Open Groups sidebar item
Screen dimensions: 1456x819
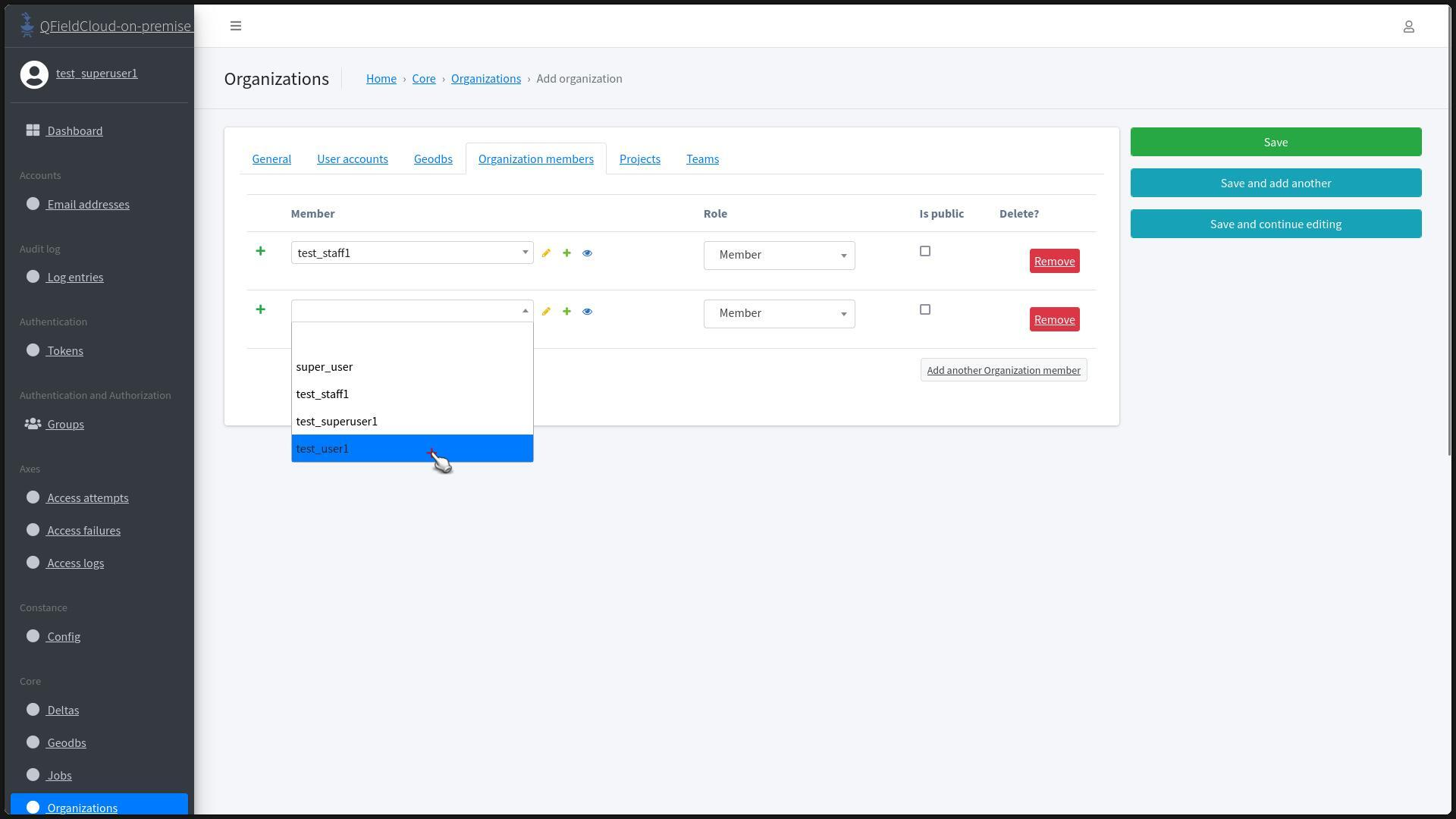pyautogui.click(x=65, y=424)
